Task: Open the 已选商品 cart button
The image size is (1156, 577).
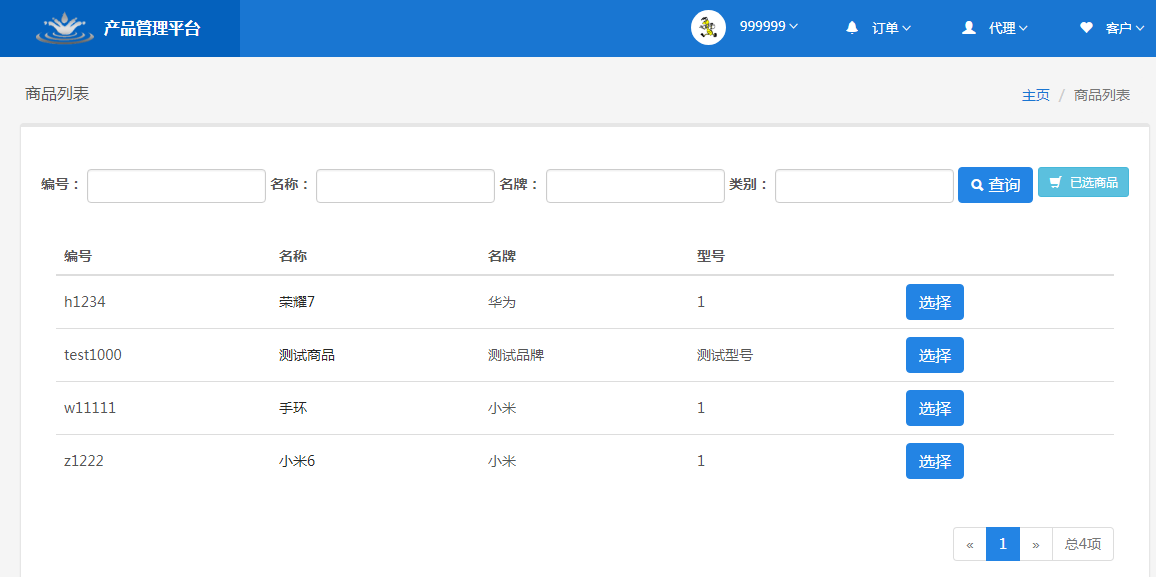Action: (x=1083, y=182)
